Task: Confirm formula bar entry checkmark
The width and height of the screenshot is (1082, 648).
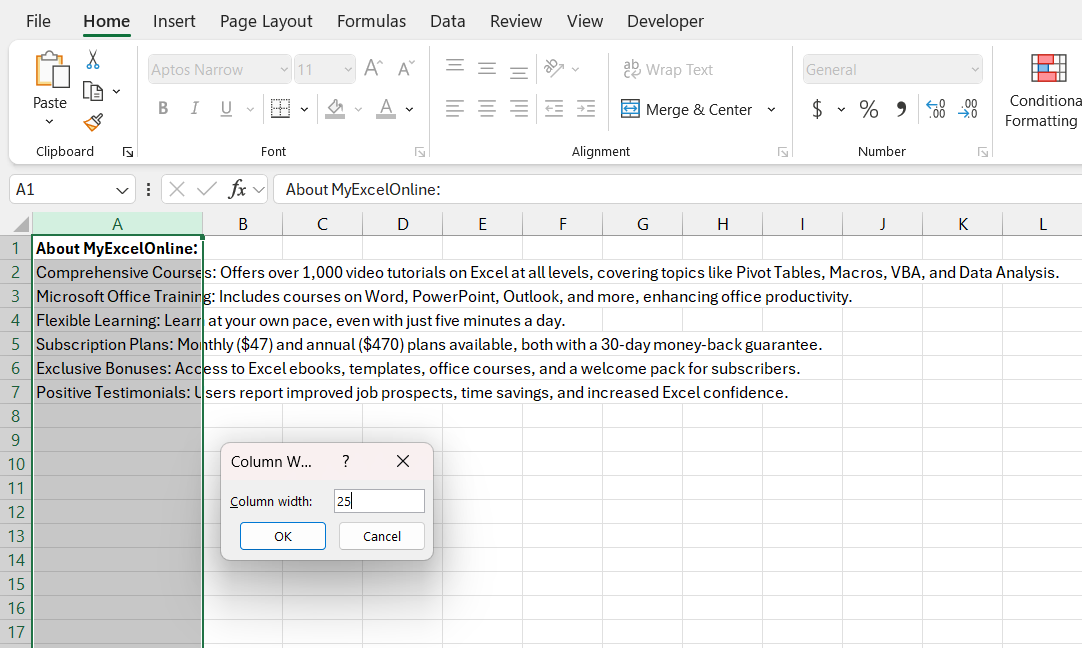Action: pos(206,189)
